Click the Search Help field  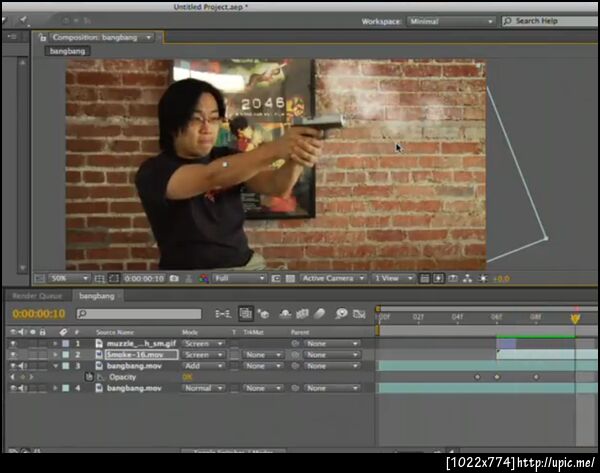point(550,21)
